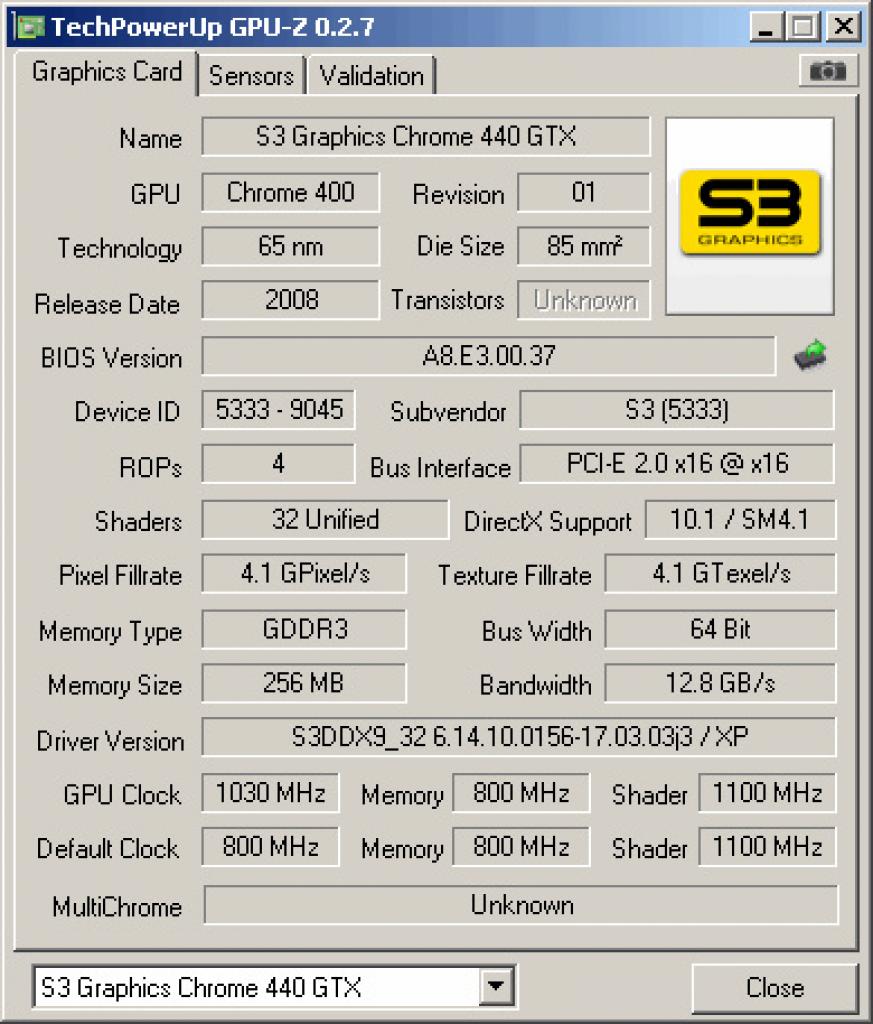The height and width of the screenshot is (1024, 873).
Task: Minimize the GPU-Z window
Action: [765, 27]
